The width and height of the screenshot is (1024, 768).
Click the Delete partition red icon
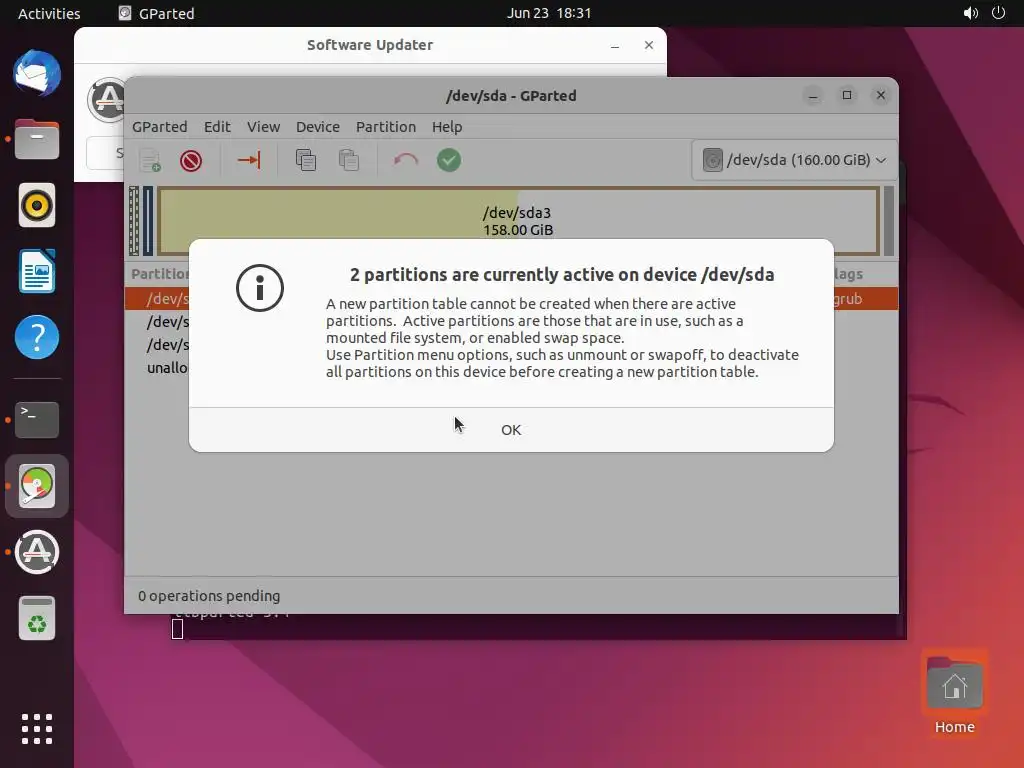pyautogui.click(x=191, y=160)
